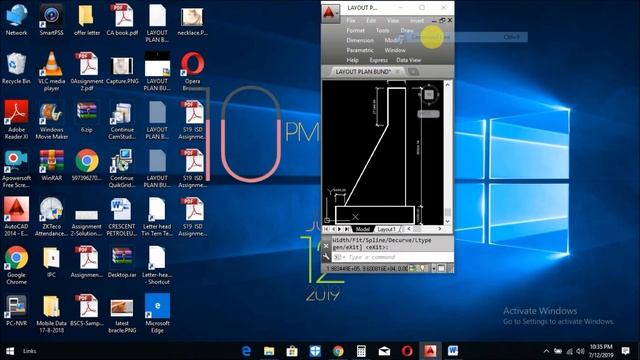The height and width of the screenshot is (360, 640).
Task: Launch AutoCAD 2014 desktop shortcut
Action: point(16,217)
